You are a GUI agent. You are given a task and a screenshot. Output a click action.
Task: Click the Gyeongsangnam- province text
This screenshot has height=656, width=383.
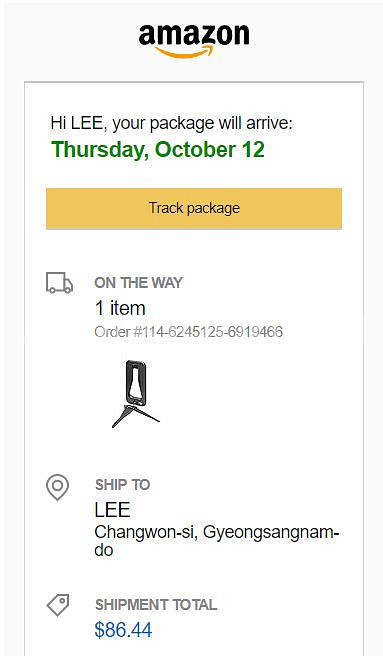(x=271, y=533)
